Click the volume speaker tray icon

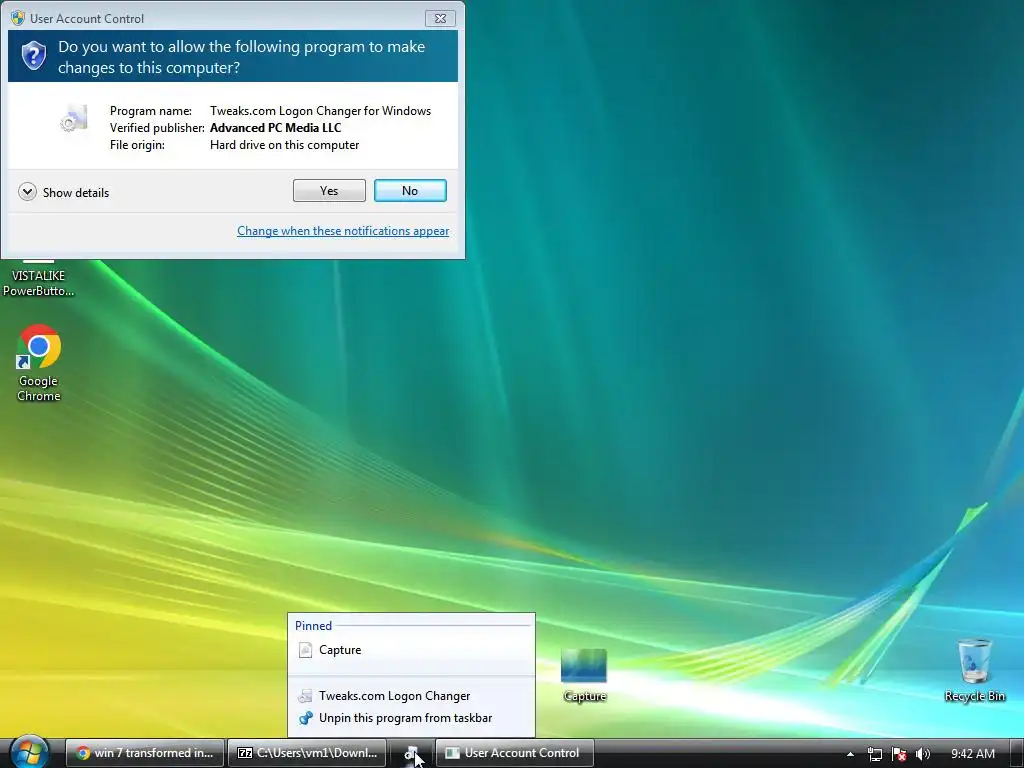[x=923, y=754]
